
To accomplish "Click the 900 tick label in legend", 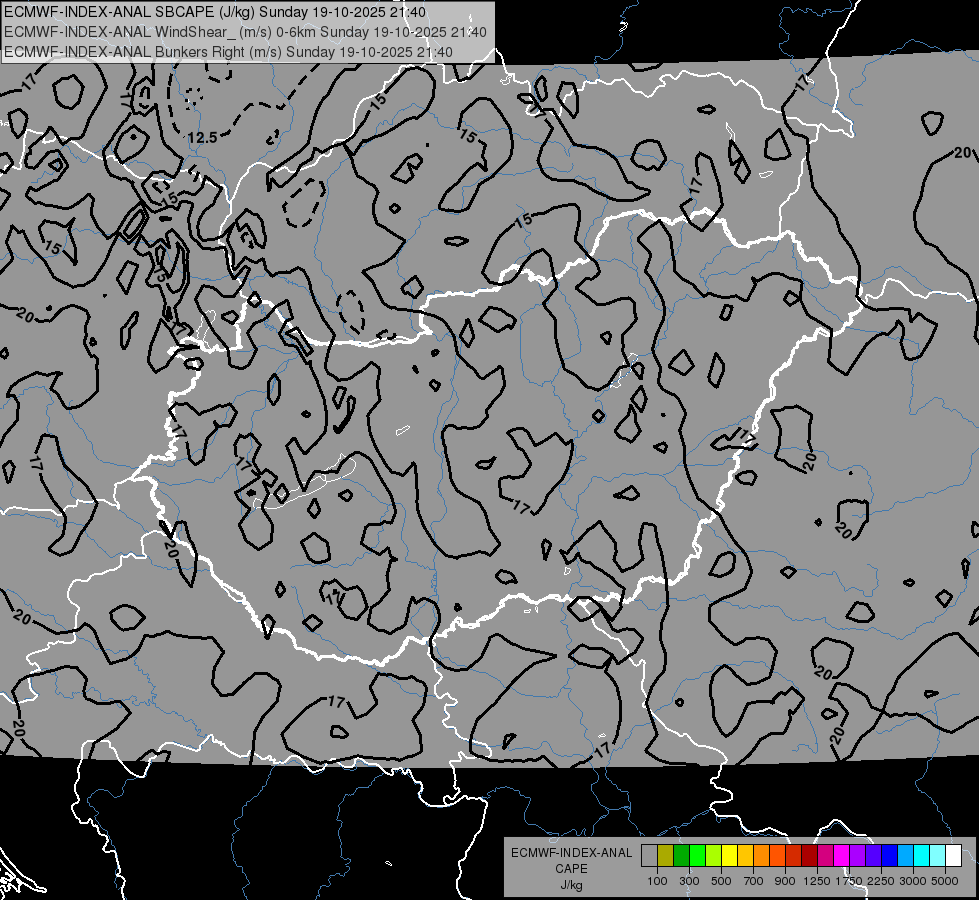I will pyautogui.click(x=785, y=881).
